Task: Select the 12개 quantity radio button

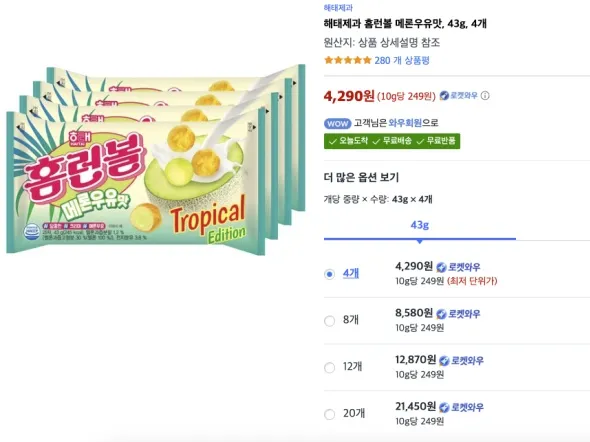Action: tap(329, 368)
